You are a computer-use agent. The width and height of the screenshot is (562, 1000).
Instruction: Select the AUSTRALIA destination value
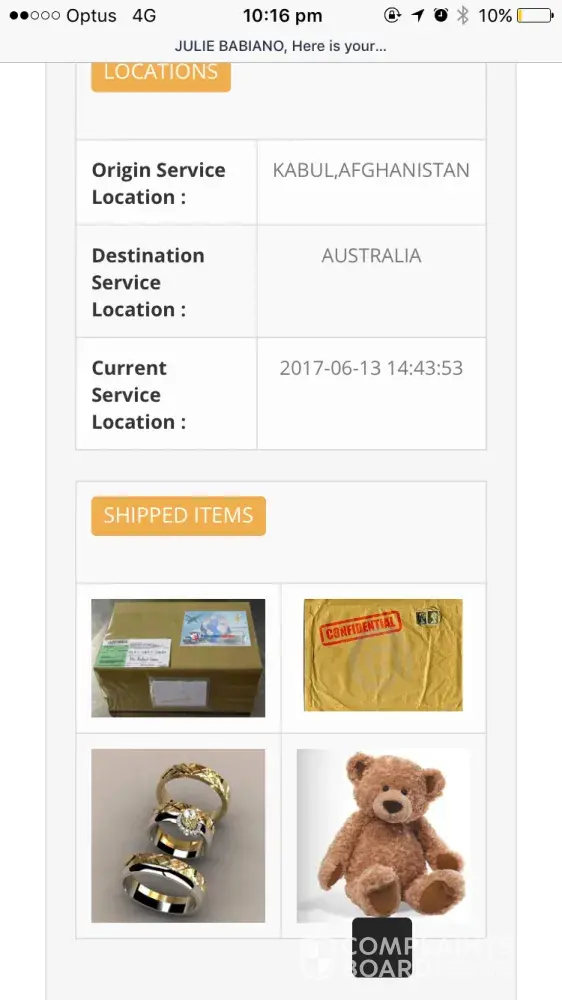coord(371,256)
